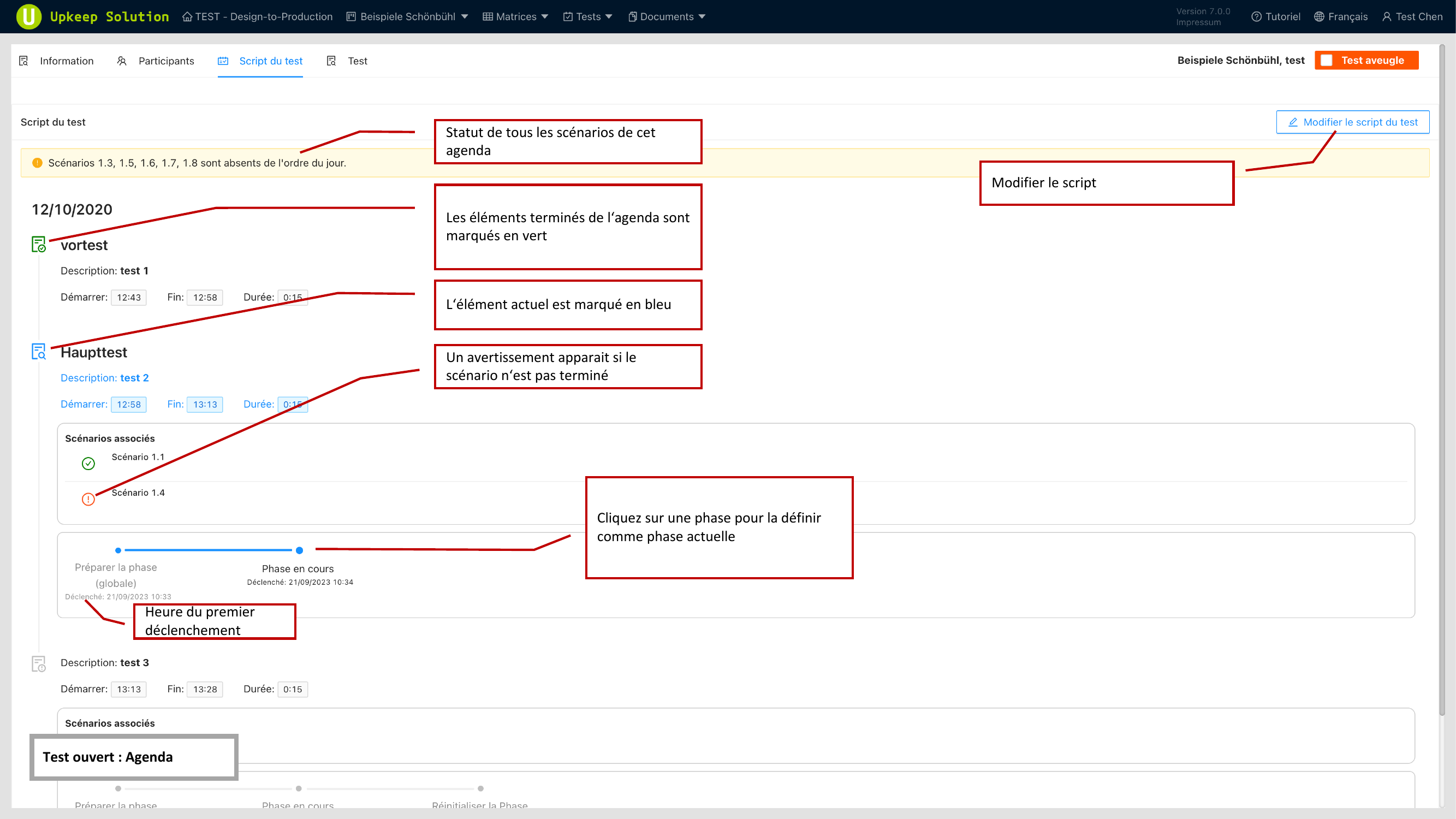Click the Haupttest Démarrer time field 12:58
Screen dimensions: 1456x819
128,404
